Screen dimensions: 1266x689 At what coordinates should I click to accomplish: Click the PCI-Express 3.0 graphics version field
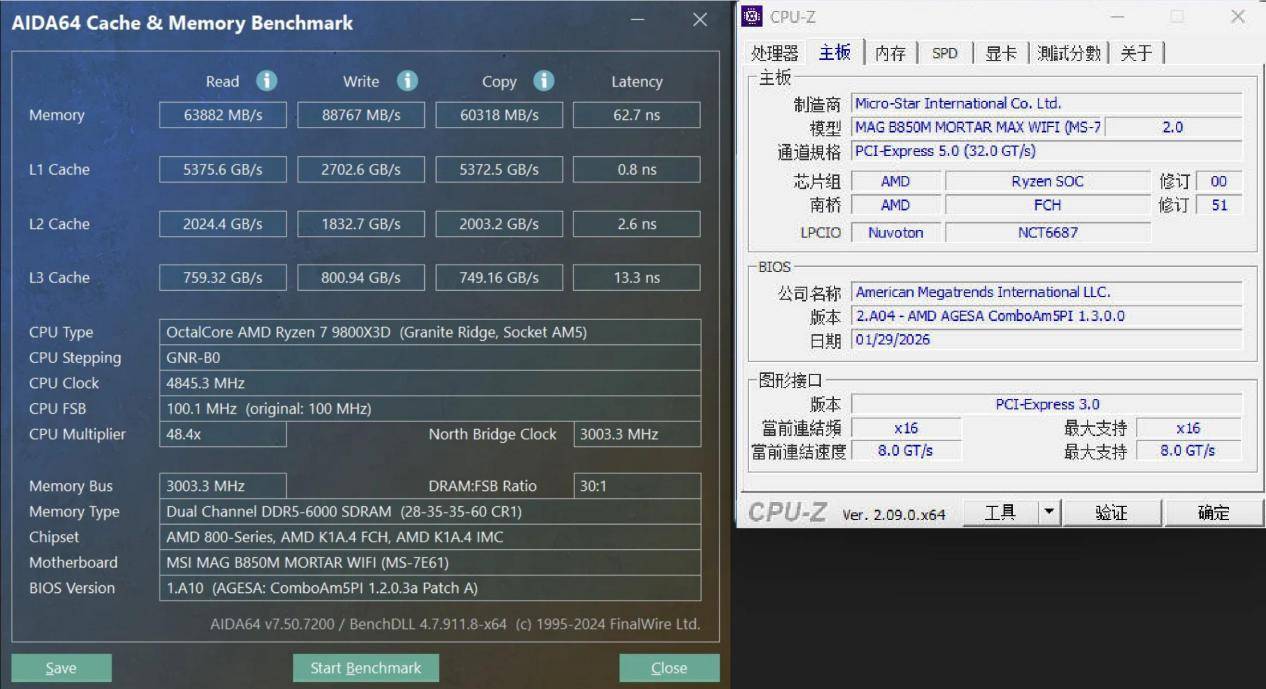(x=1046, y=404)
